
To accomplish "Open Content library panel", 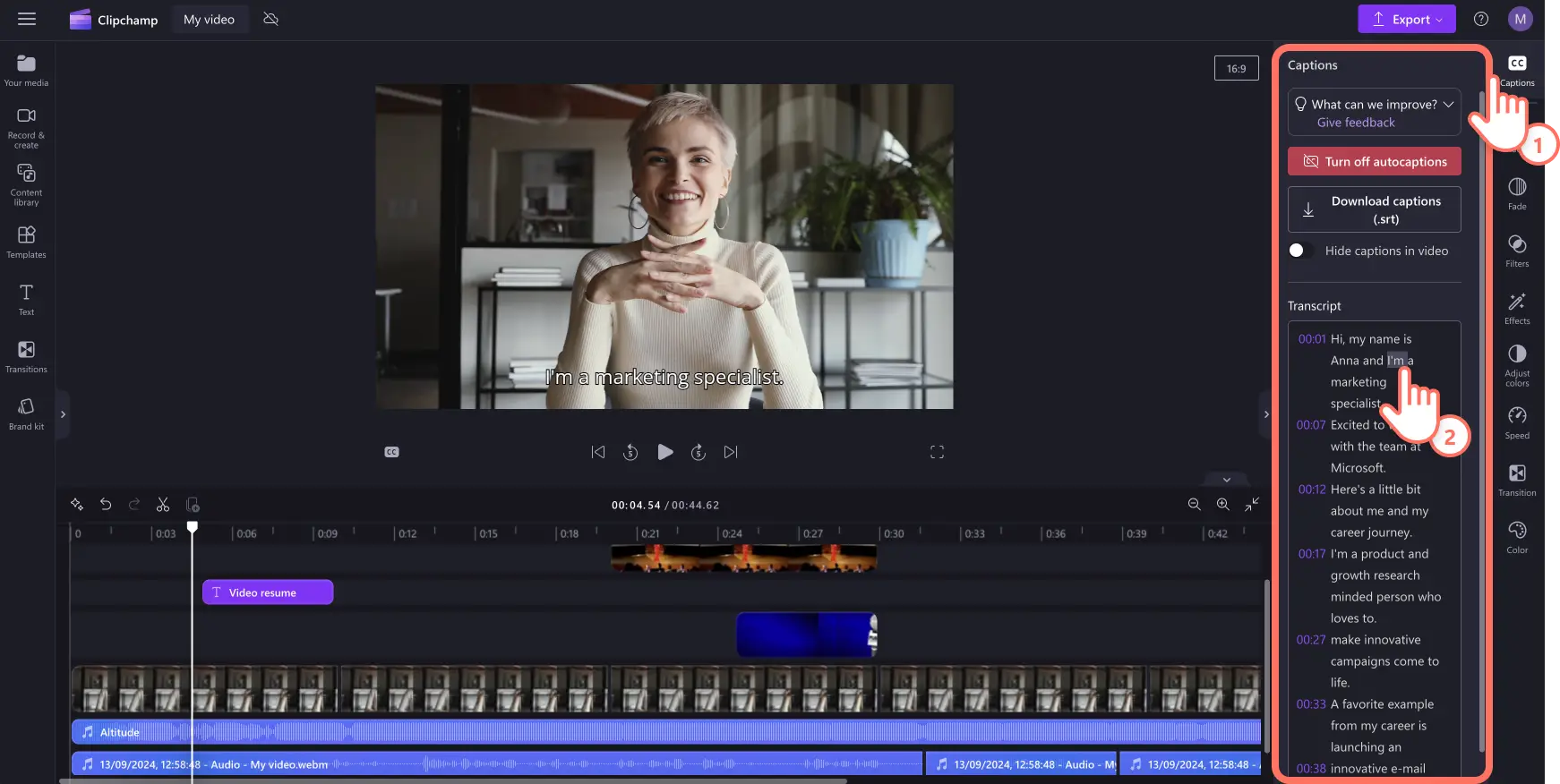I will point(26,185).
